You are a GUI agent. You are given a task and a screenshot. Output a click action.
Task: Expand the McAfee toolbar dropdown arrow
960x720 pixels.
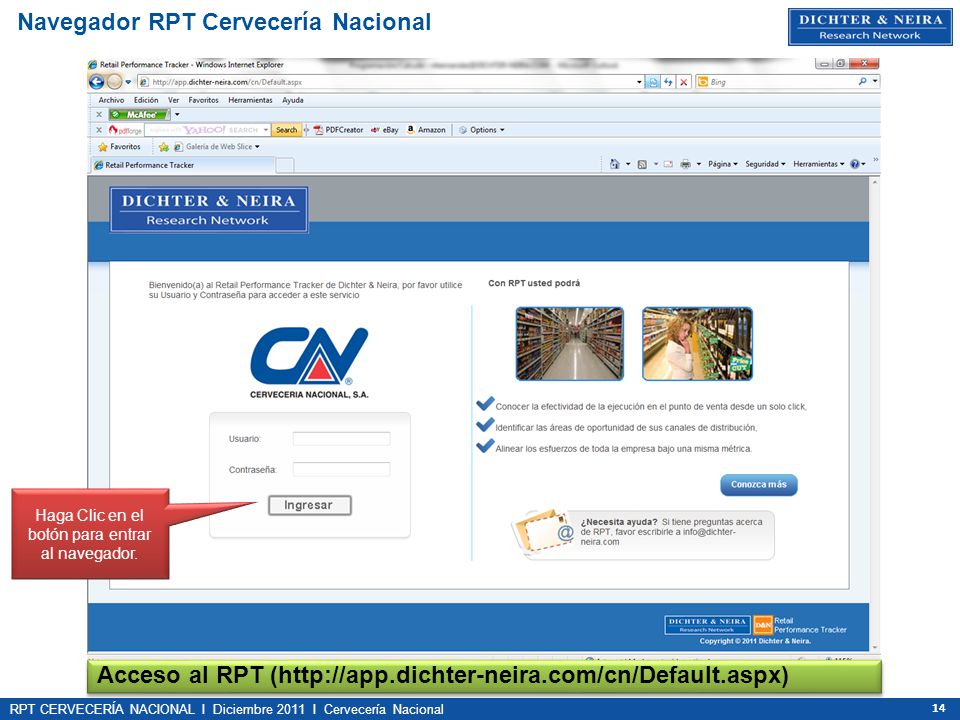point(177,114)
